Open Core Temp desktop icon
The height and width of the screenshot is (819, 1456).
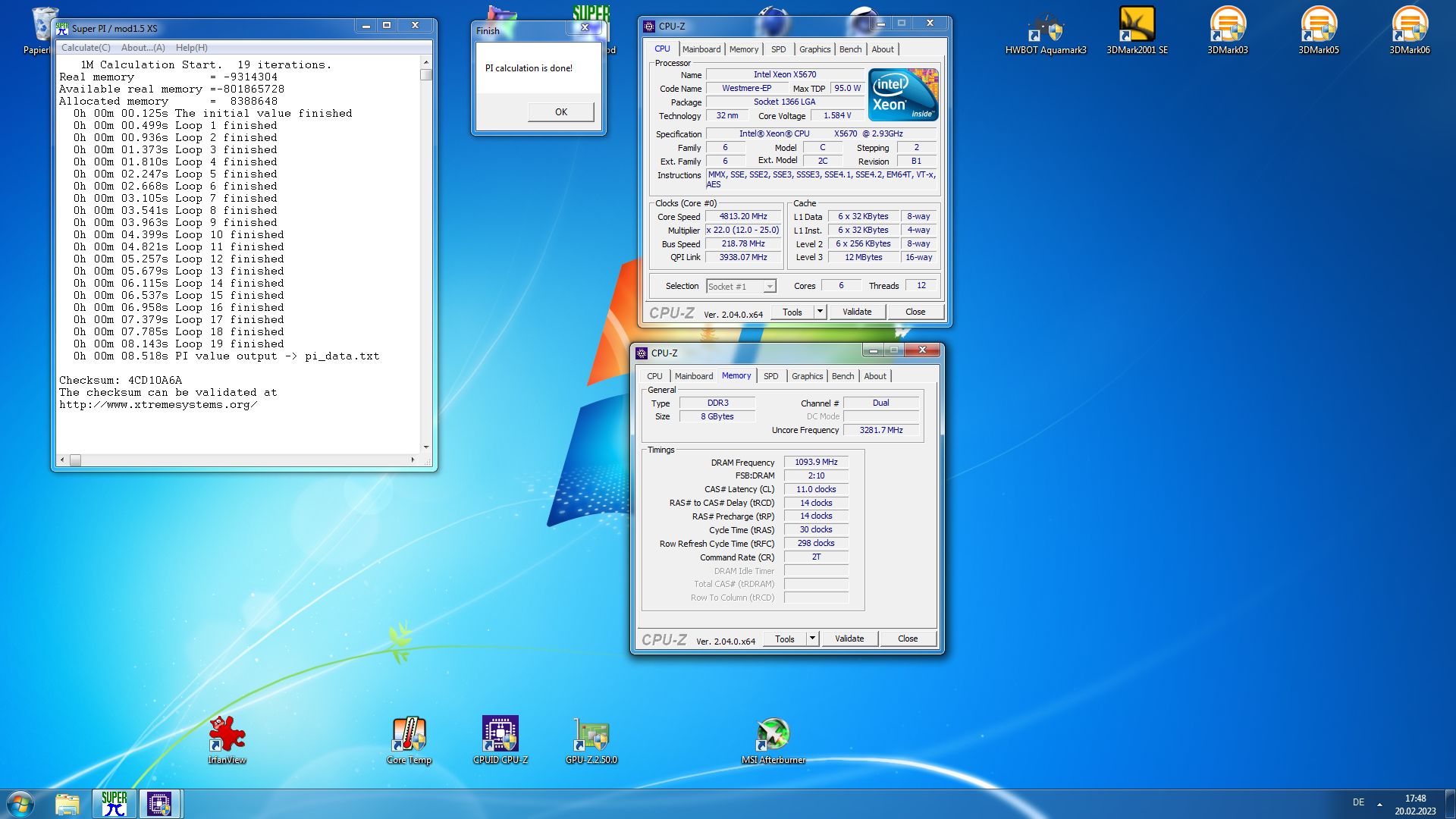point(409,740)
